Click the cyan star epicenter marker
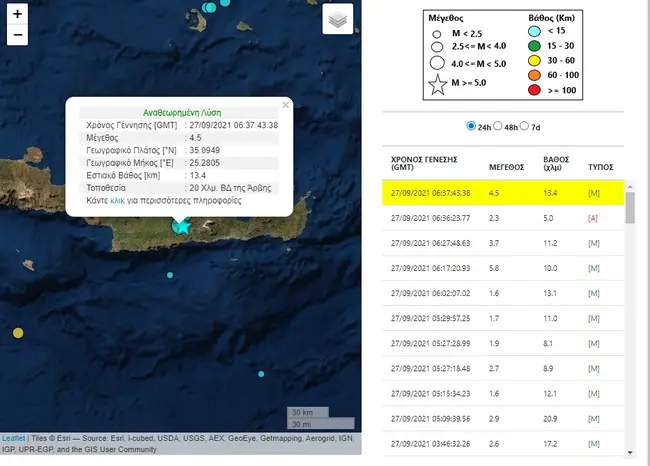The image size is (650, 466). click(181, 226)
